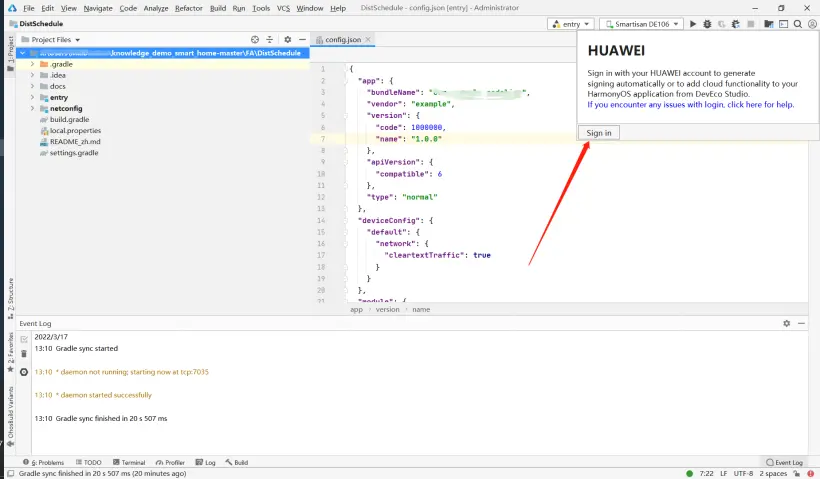This screenshot has height=479, width=820.
Task: Click the locate-opened-file target icon
Action: coord(255,40)
